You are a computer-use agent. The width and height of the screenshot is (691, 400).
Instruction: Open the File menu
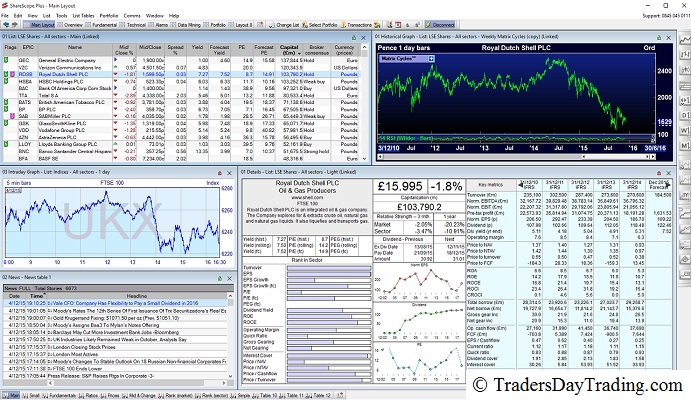[x=5, y=15]
